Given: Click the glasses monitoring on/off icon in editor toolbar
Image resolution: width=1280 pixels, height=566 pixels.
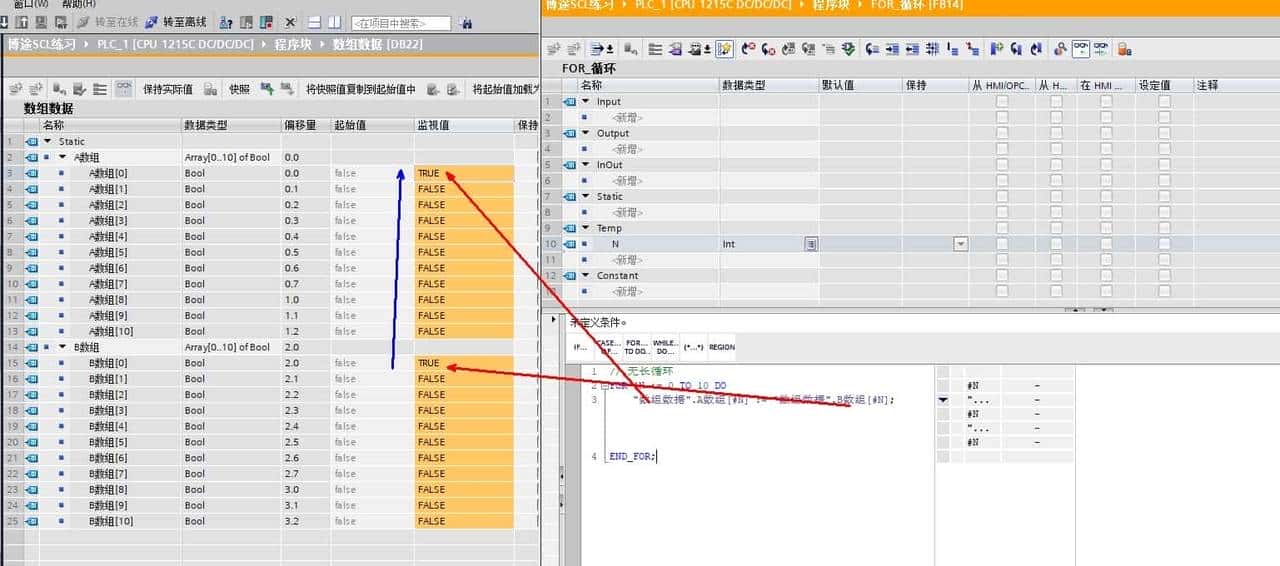Looking at the screenshot, I should (1082, 48).
